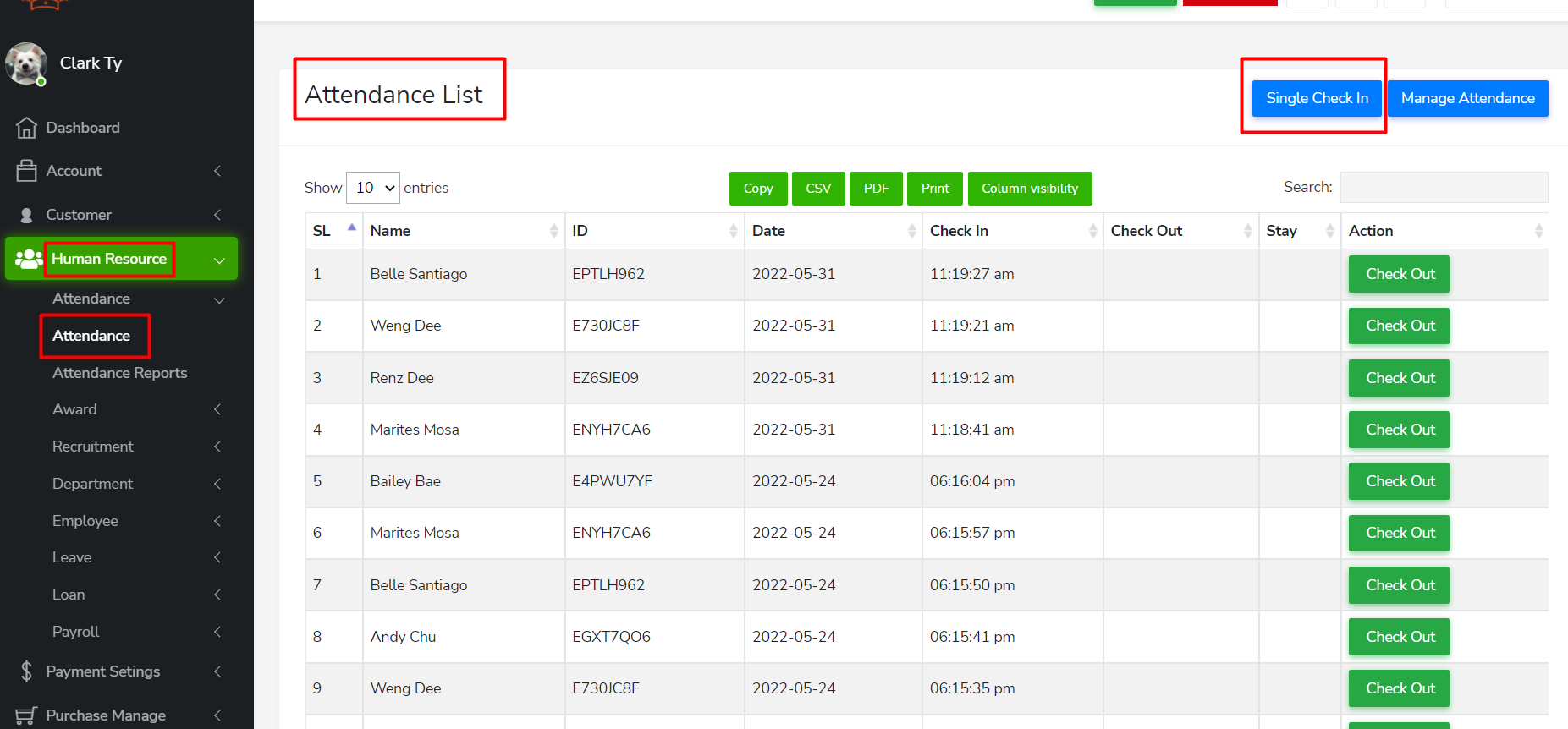1568x729 pixels.
Task: Click Clark Ty's profile avatar
Action: click(x=25, y=63)
